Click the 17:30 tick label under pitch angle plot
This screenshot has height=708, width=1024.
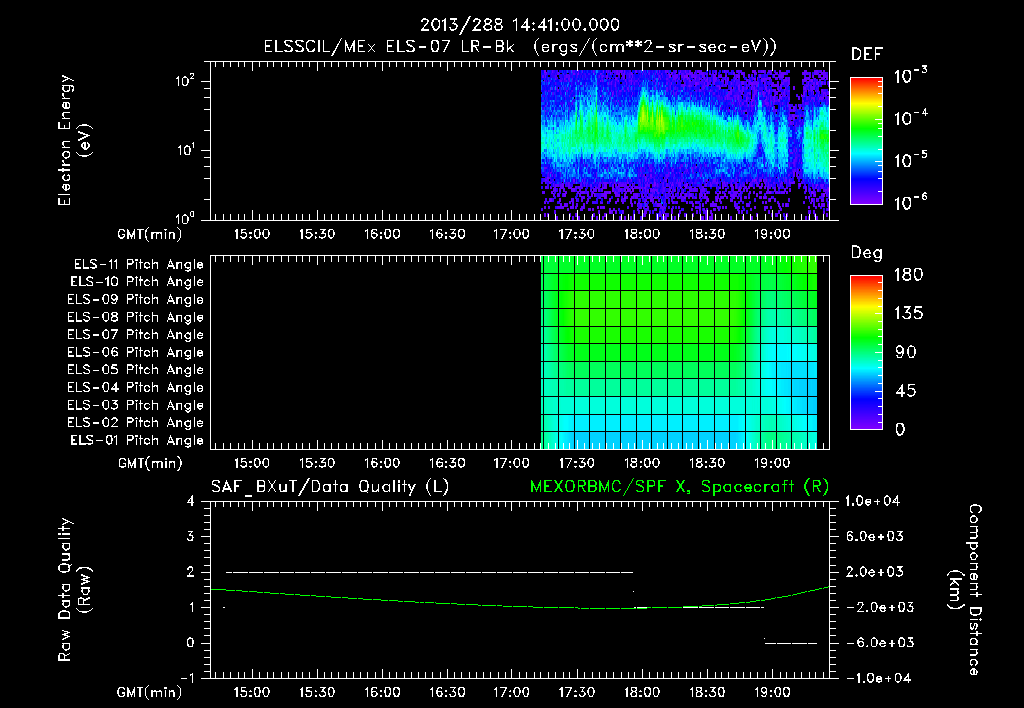[x=577, y=463]
